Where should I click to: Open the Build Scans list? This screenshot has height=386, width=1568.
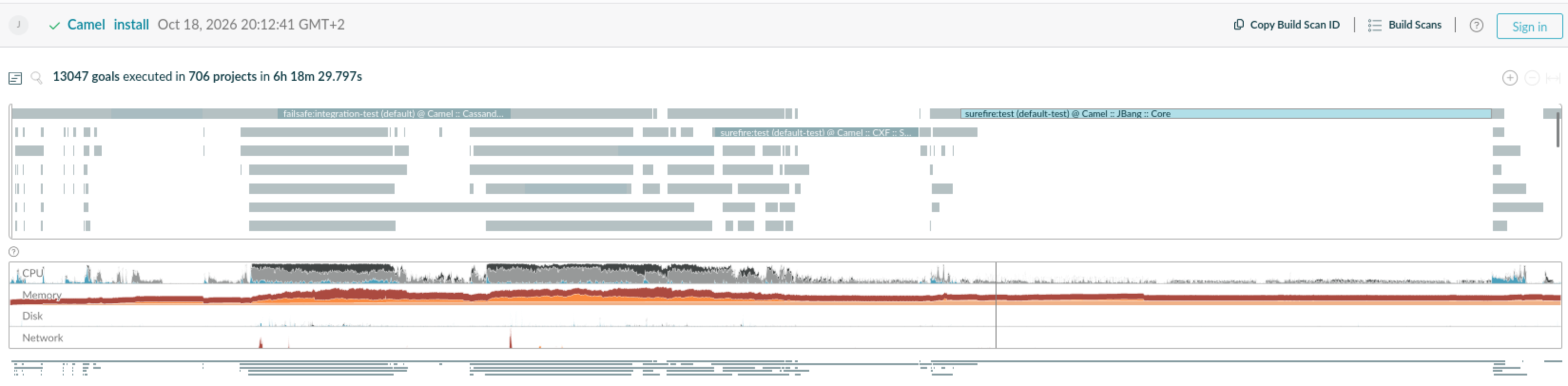click(x=1405, y=25)
